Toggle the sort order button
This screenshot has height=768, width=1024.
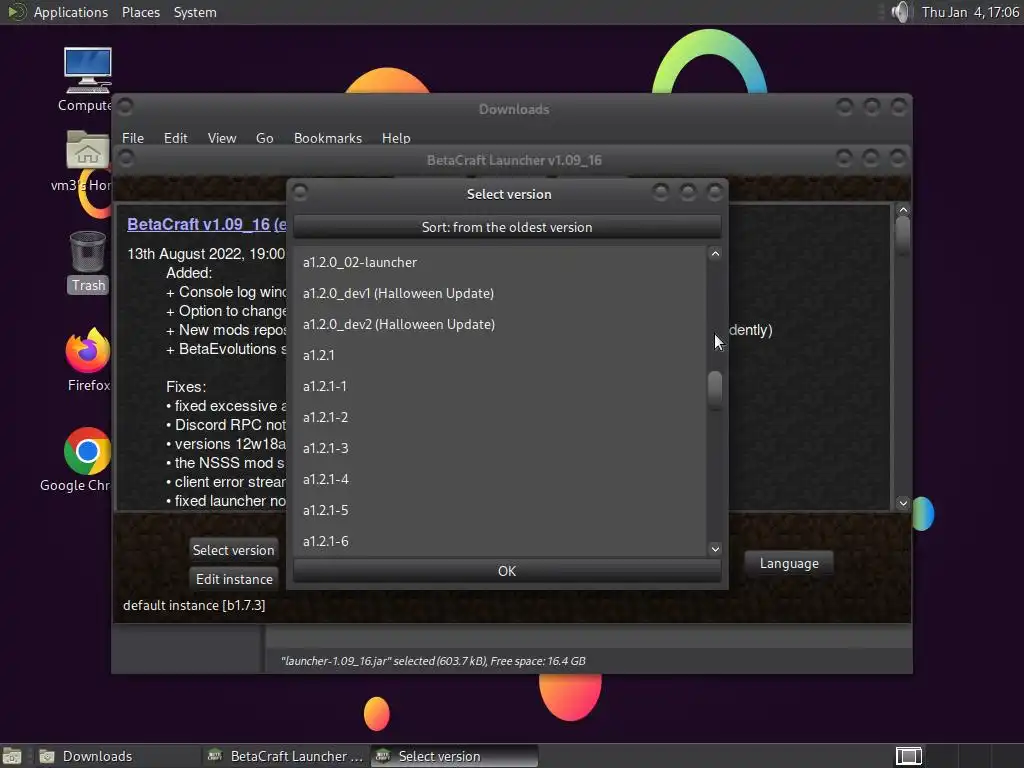pyautogui.click(x=507, y=227)
